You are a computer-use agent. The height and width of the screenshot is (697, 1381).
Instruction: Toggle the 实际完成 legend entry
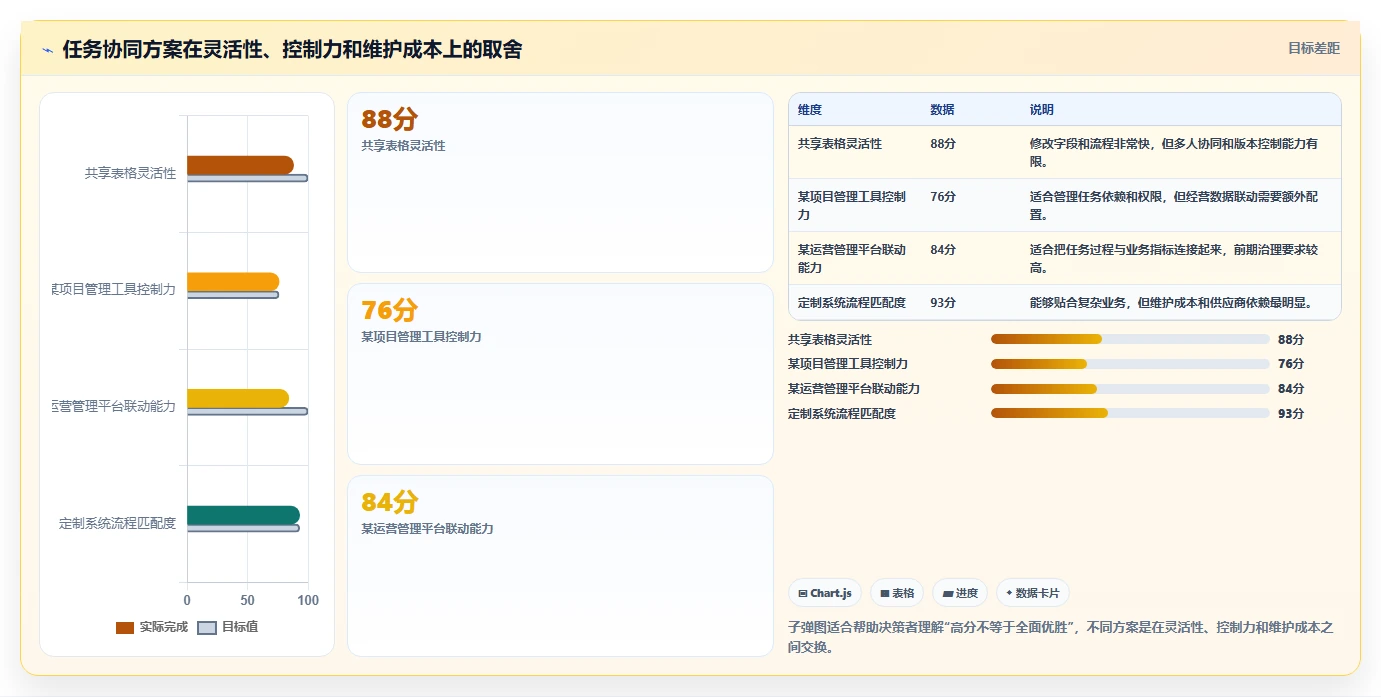tap(152, 627)
